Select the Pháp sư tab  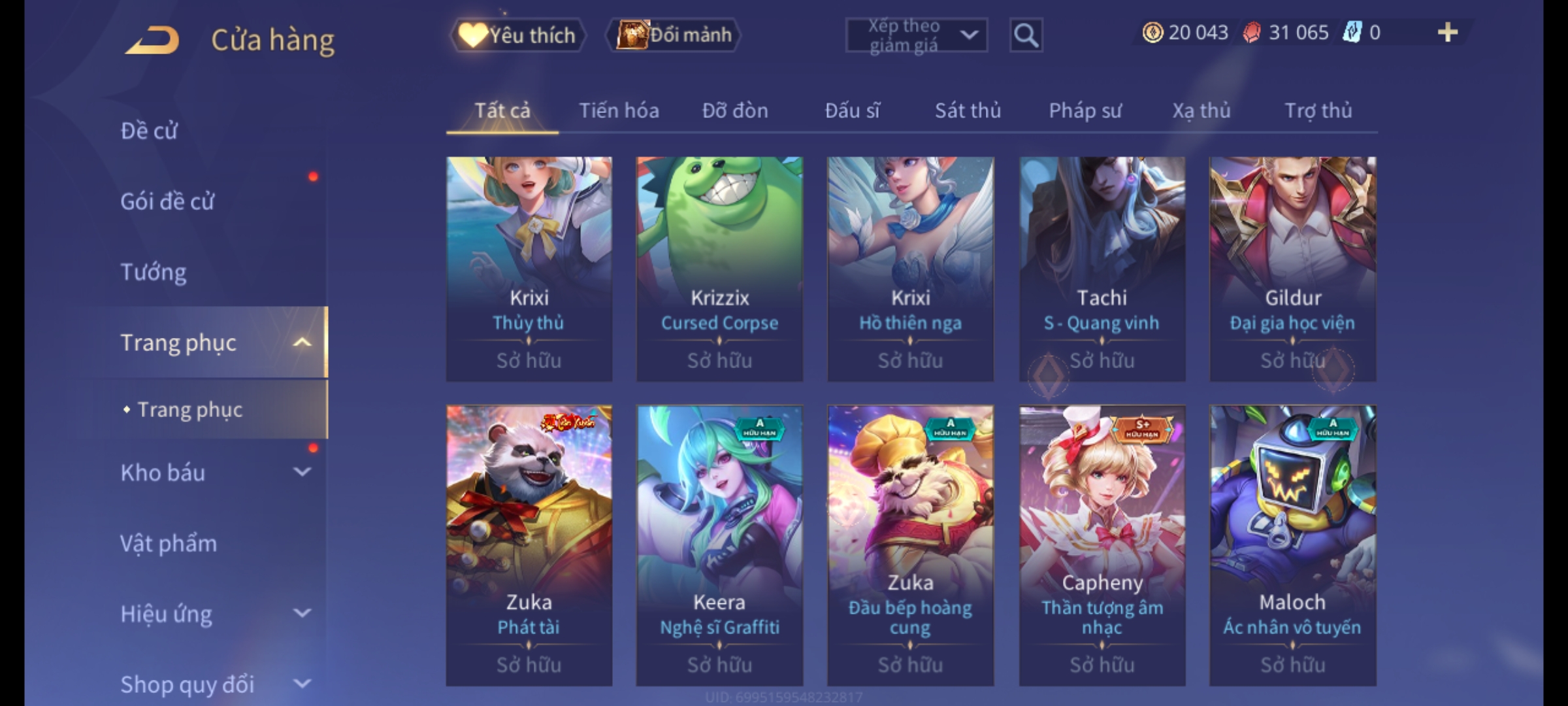click(1085, 110)
